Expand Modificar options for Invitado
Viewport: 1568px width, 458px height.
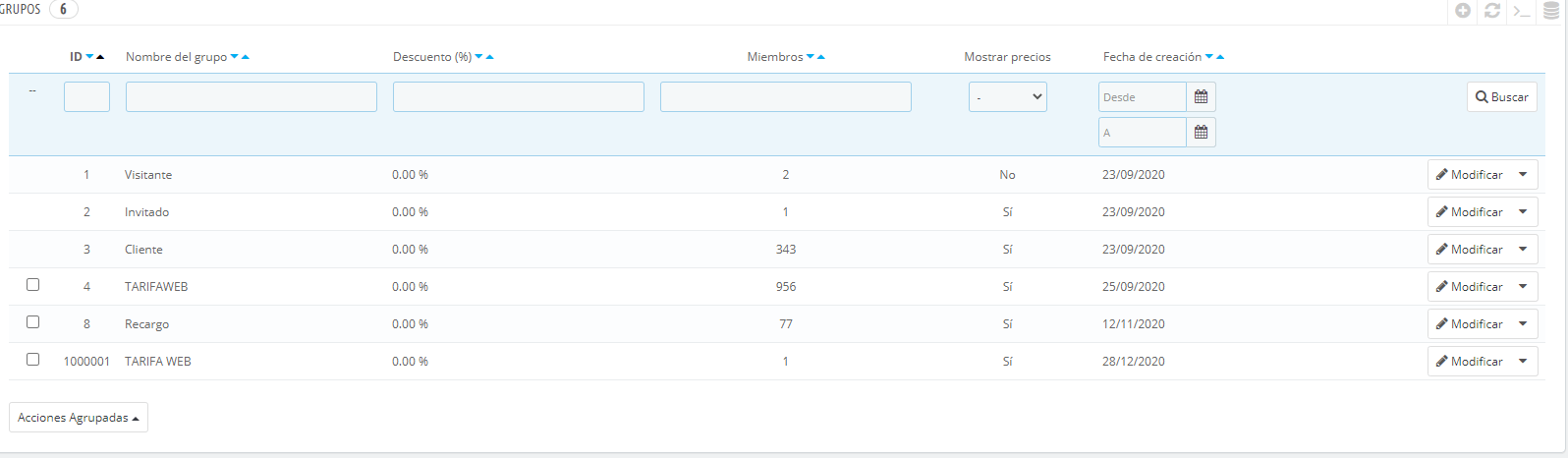coord(1523,212)
